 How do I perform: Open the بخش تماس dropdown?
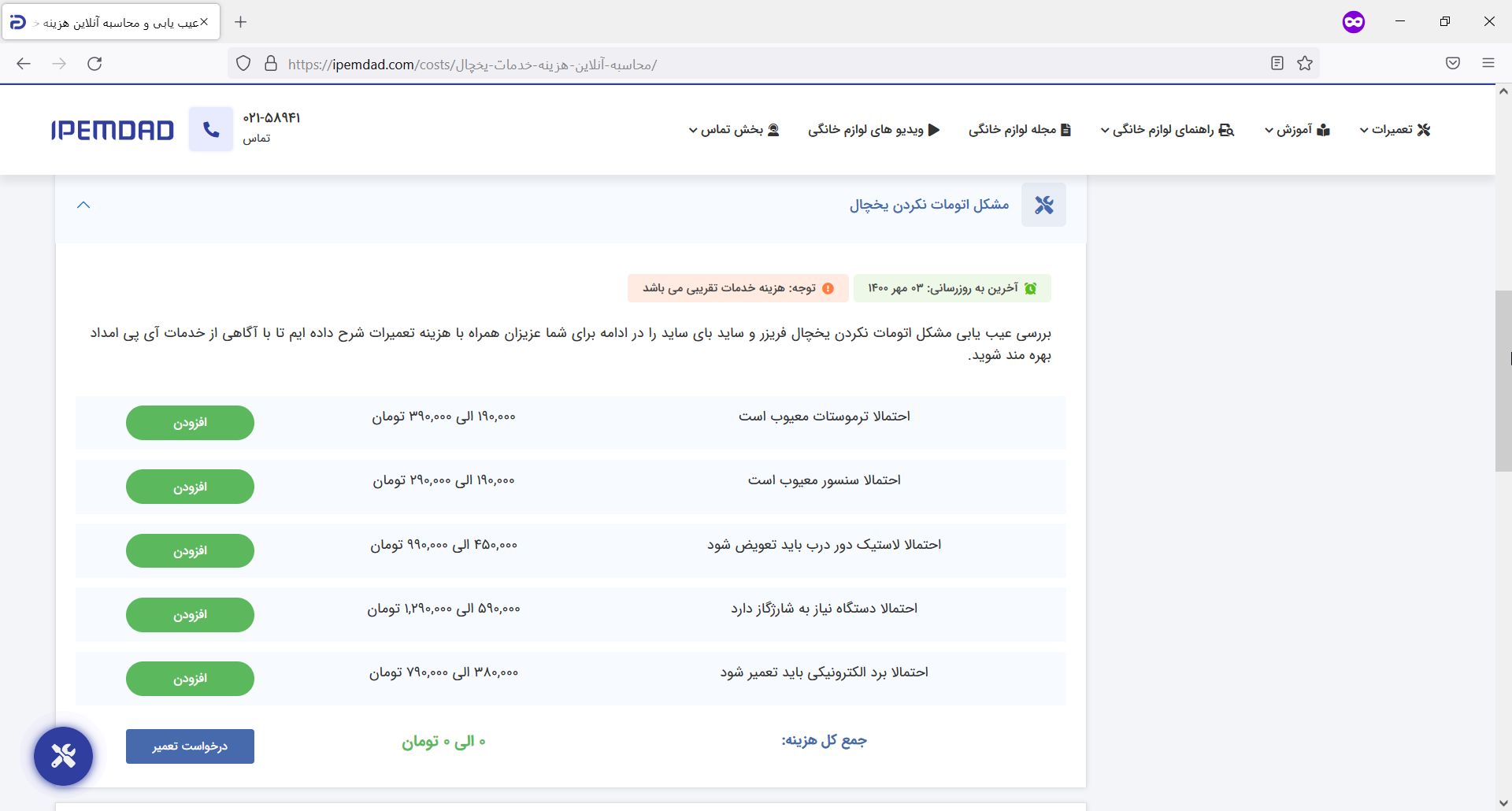(734, 130)
